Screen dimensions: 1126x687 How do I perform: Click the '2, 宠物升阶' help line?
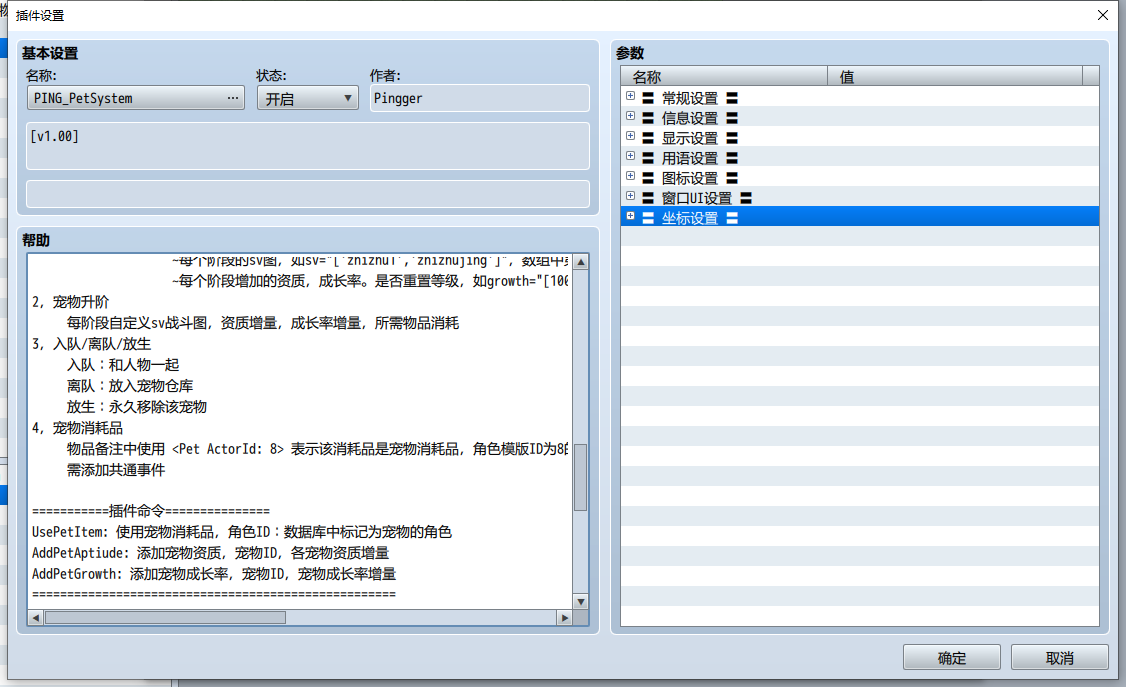[x=70, y=302]
